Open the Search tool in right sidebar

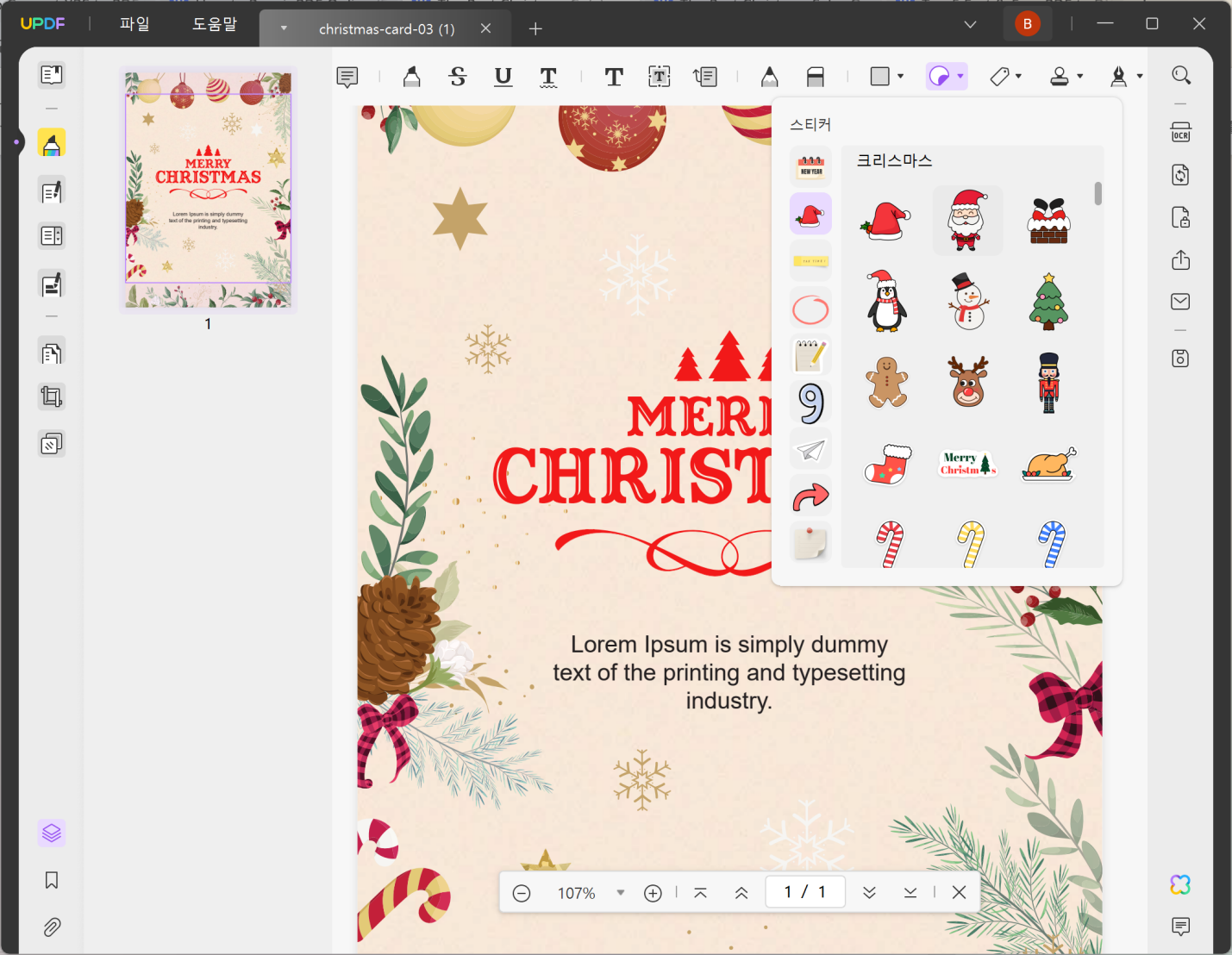(1180, 75)
